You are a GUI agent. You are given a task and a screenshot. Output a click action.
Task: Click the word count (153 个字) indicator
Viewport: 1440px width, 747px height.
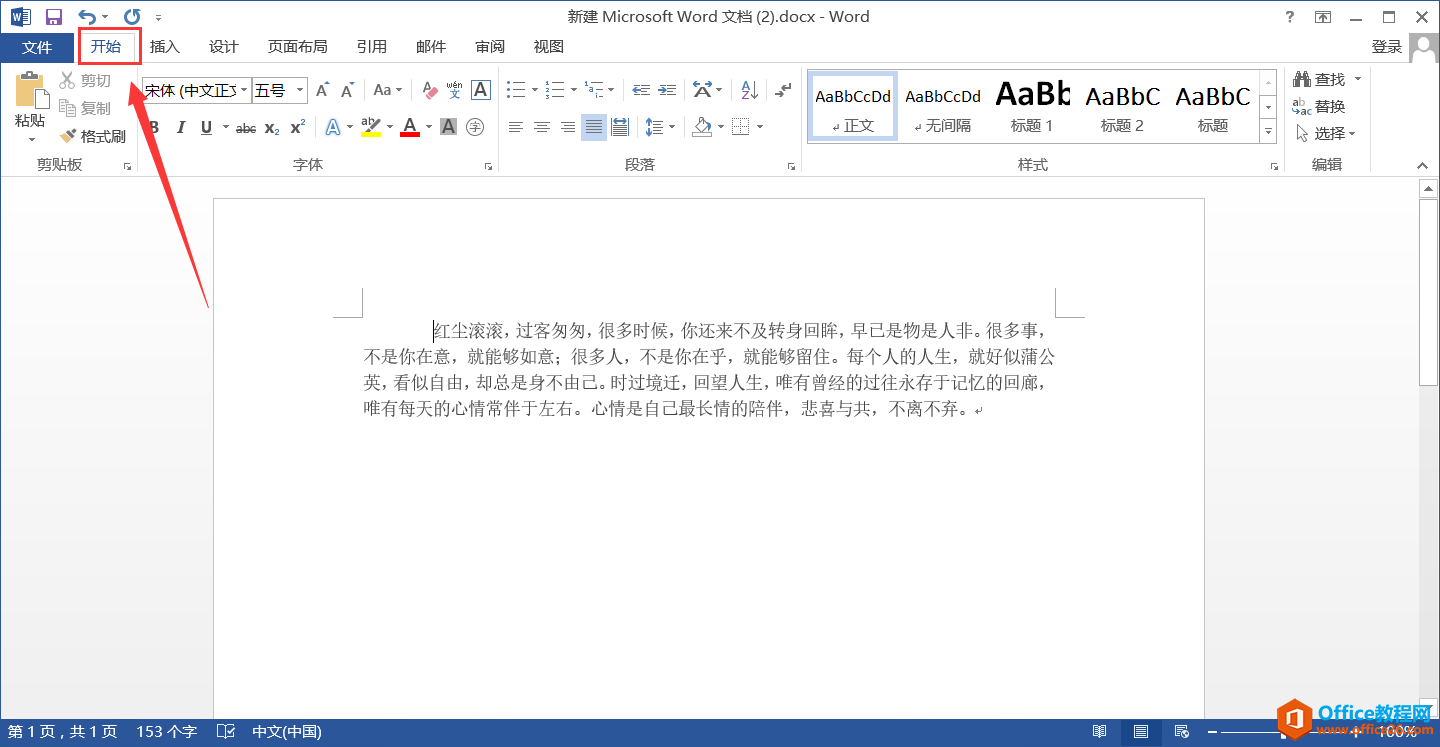[166, 731]
